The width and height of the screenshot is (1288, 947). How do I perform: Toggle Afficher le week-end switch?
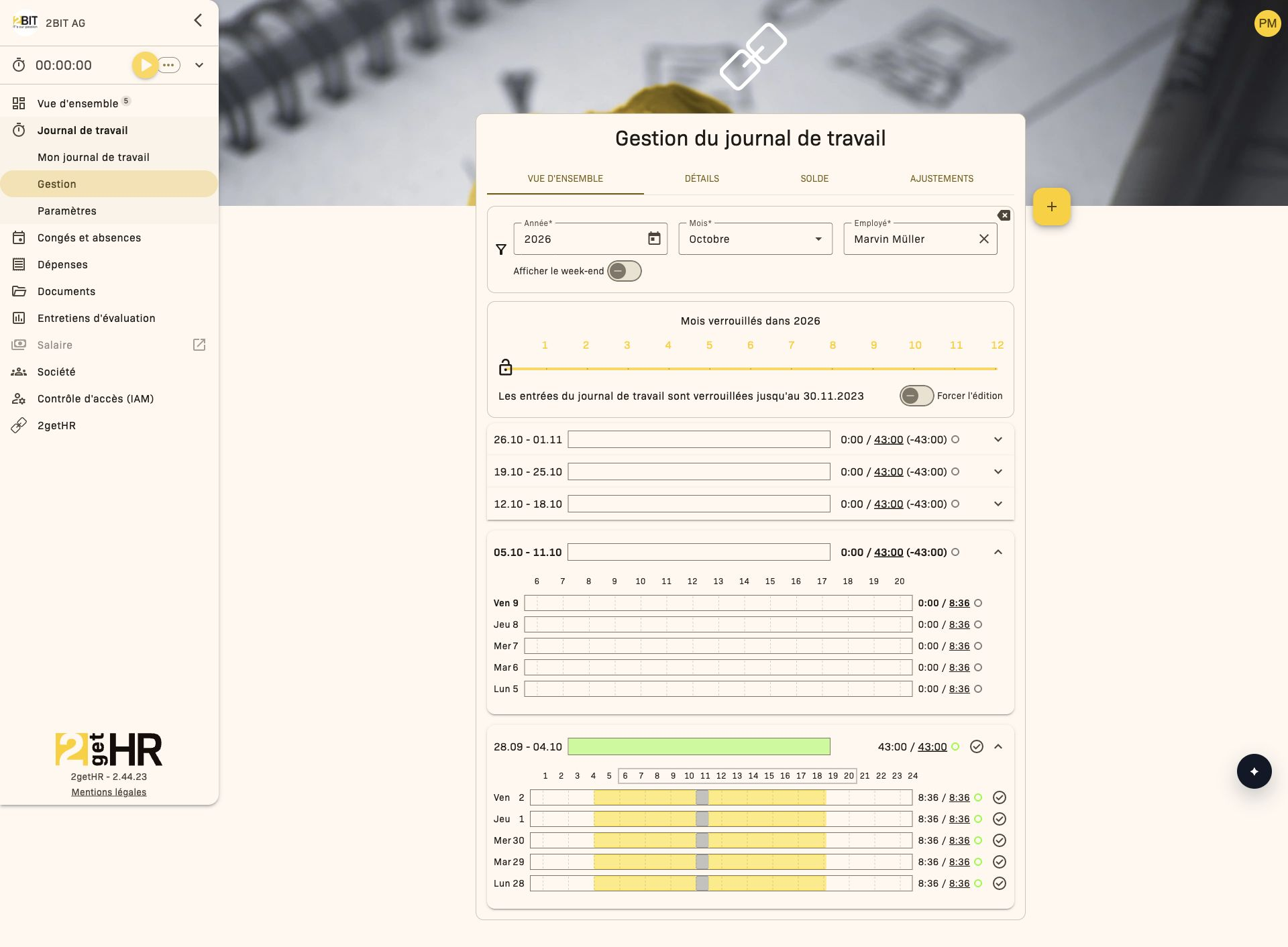625,271
